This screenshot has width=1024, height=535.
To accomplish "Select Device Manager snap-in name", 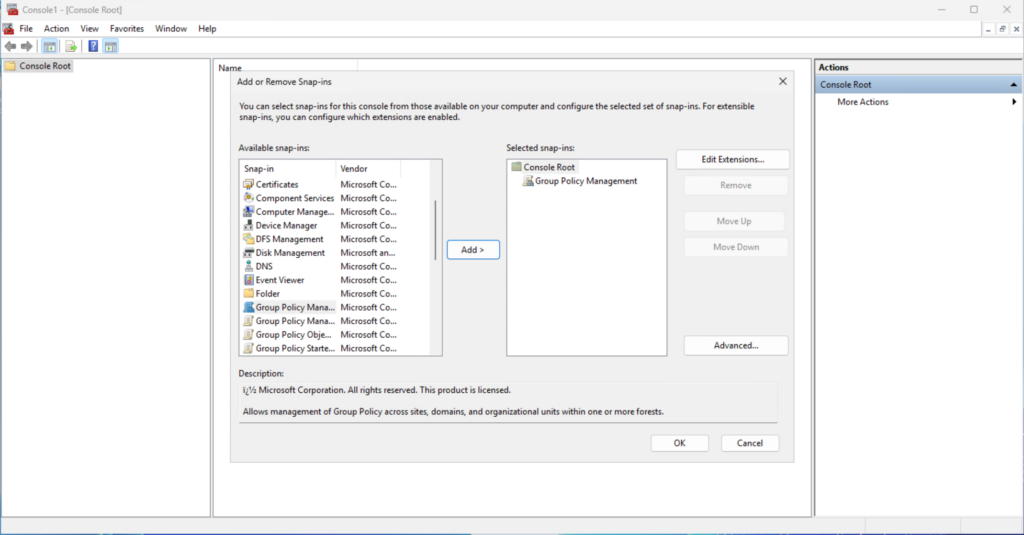I will click(286, 225).
